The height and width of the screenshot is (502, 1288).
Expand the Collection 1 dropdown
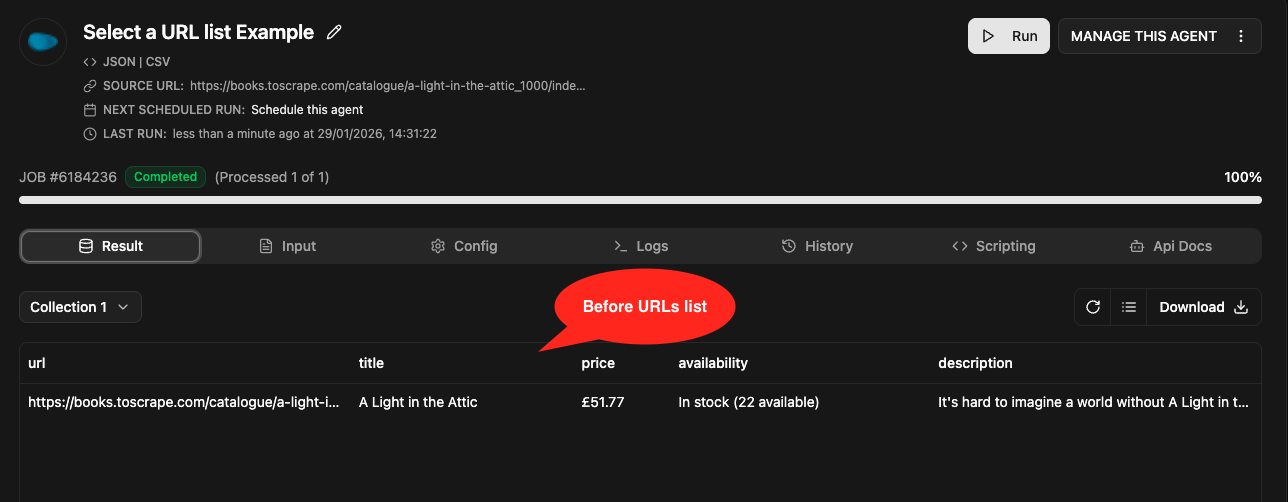[80, 307]
